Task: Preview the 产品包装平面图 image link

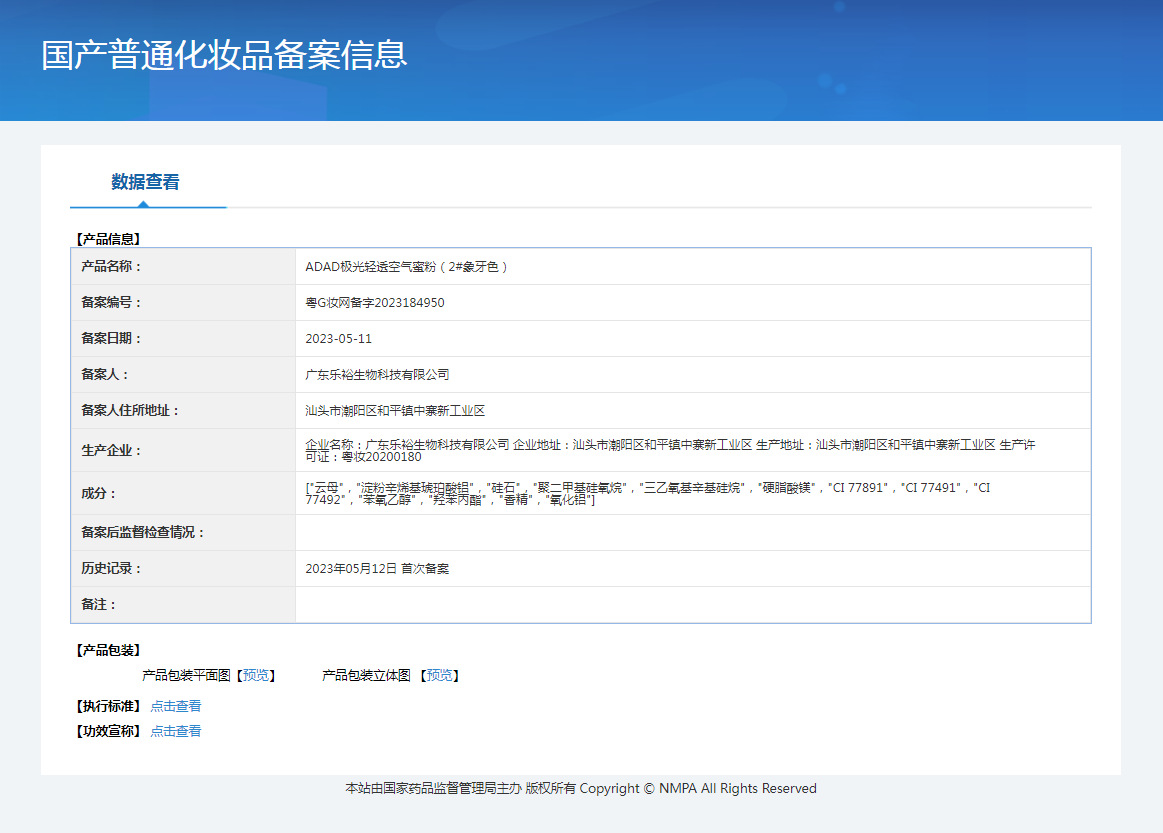Action: click(x=256, y=675)
